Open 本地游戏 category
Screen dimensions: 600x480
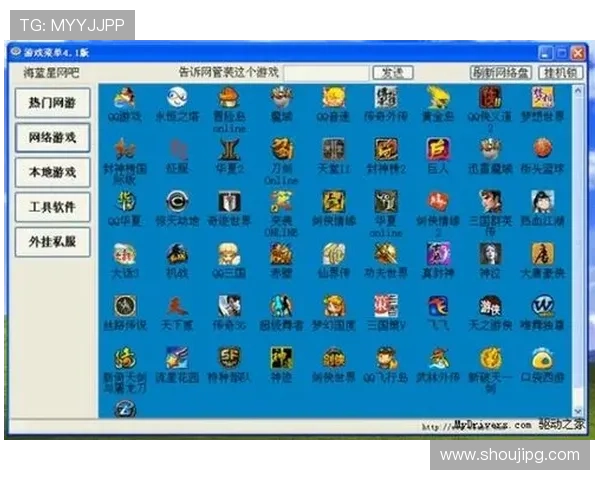coord(53,172)
